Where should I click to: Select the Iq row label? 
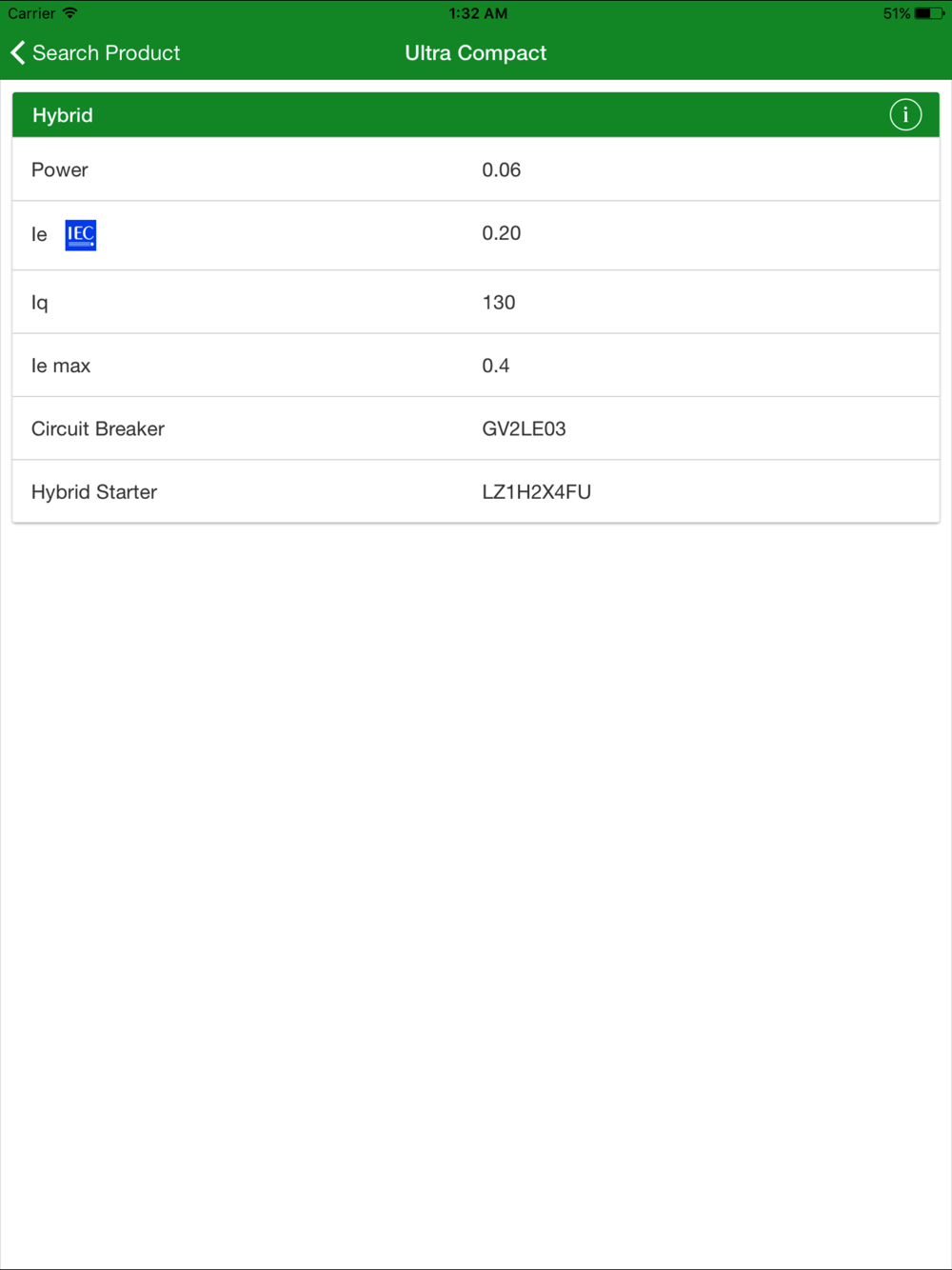click(40, 303)
